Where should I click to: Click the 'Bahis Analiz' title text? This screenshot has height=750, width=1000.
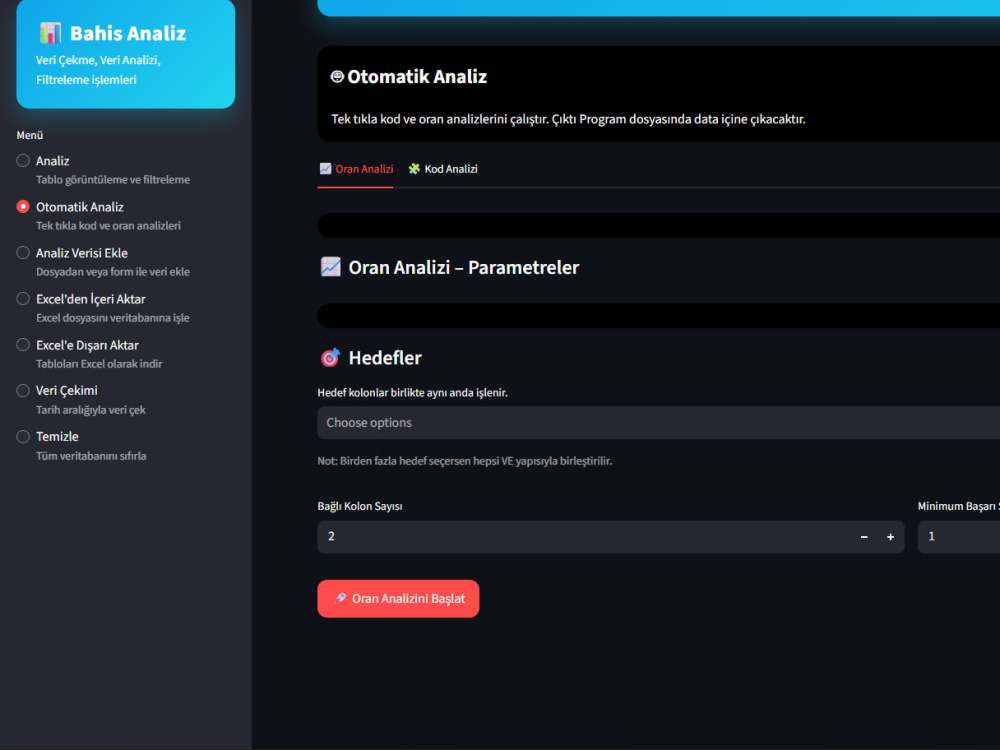point(128,33)
